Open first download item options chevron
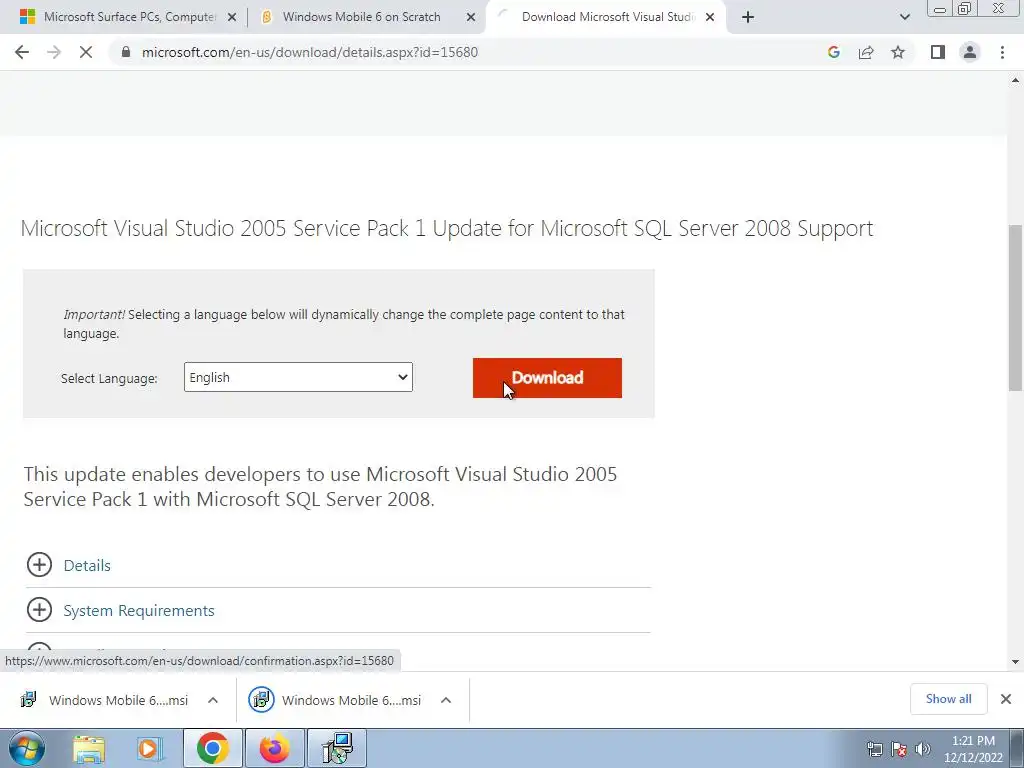 213,700
